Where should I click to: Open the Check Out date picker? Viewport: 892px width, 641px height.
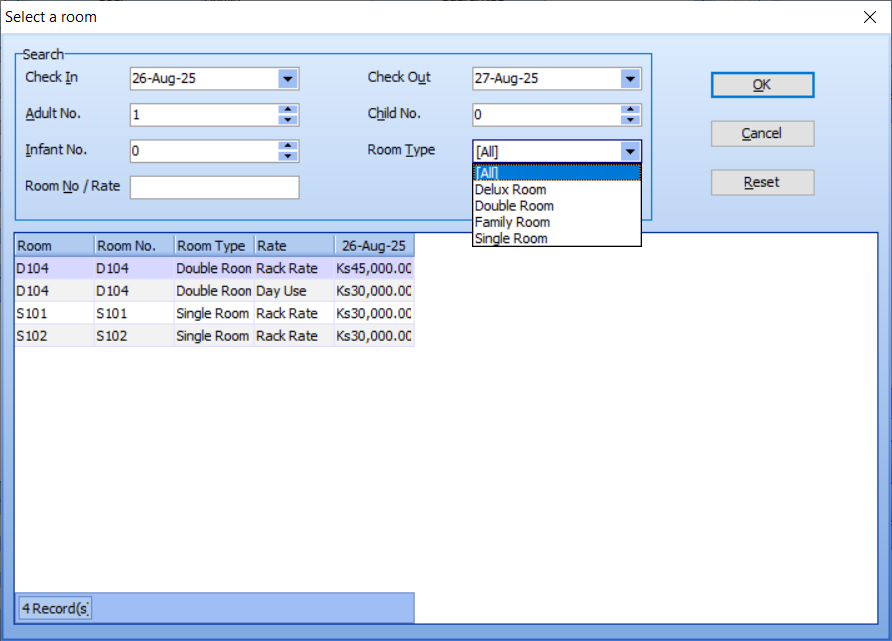(x=631, y=78)
